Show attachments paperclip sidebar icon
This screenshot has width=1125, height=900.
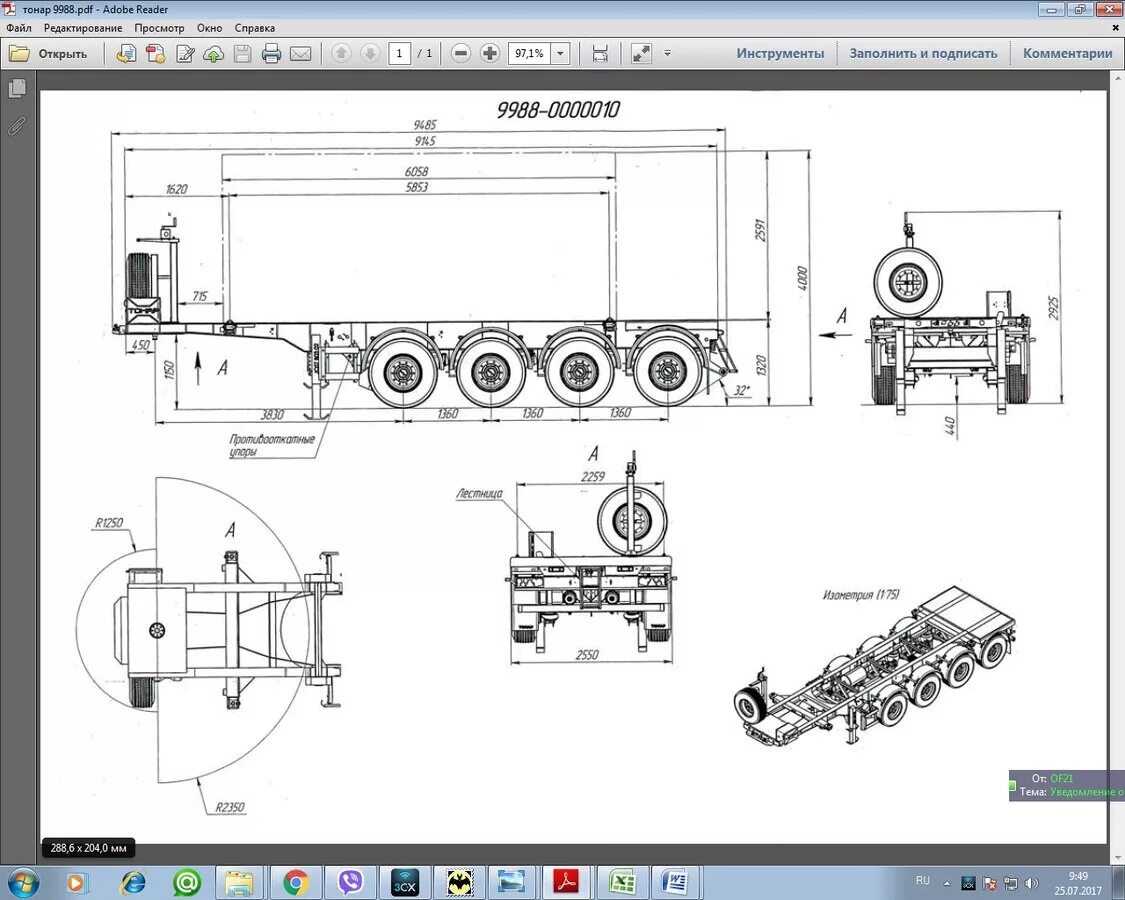coord(17,126)
